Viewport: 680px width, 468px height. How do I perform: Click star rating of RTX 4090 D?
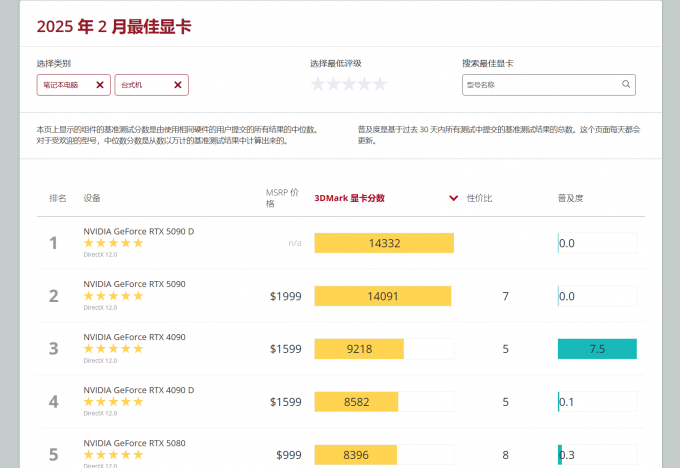coord(113,401)
